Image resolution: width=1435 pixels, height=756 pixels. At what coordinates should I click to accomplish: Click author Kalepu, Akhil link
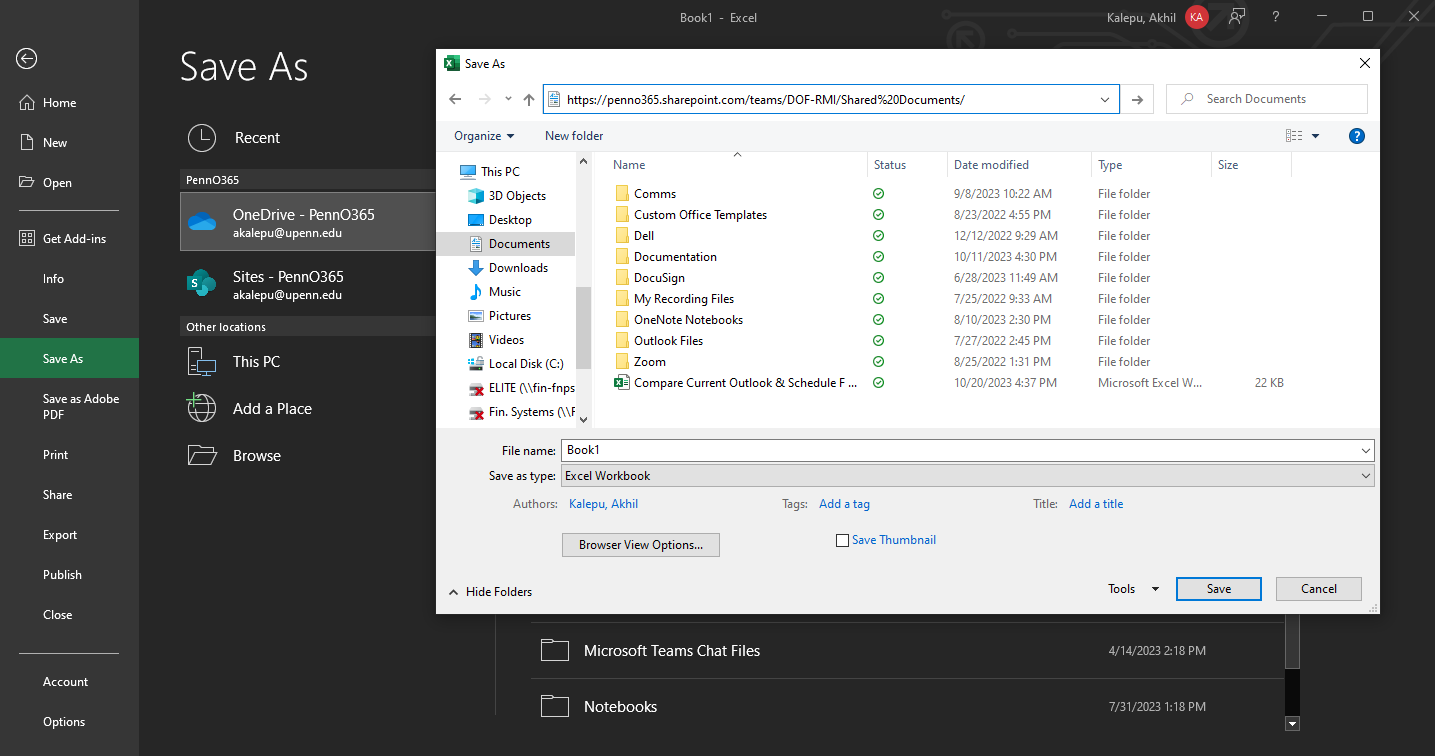coord(603,504)
